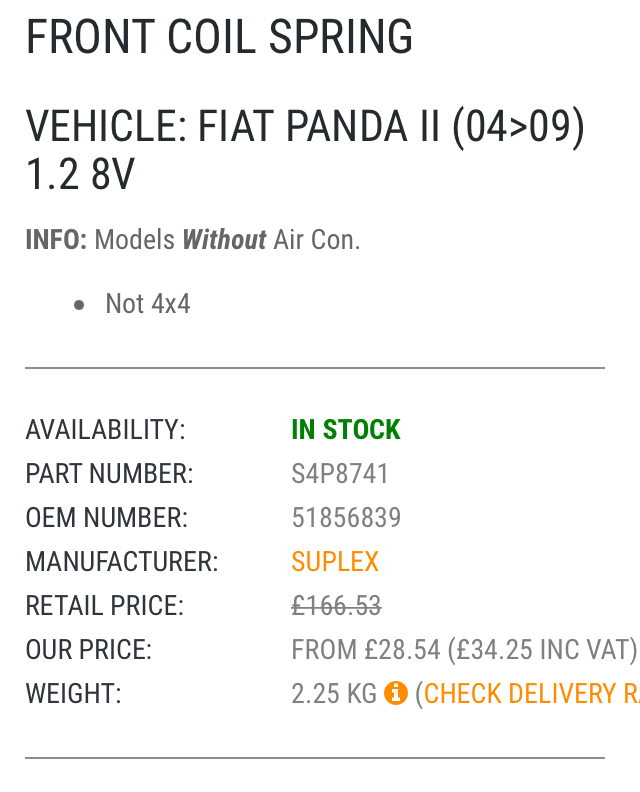Click the struck-through £166.53 retail price
The image size is (640, 792).
point(336,606)
